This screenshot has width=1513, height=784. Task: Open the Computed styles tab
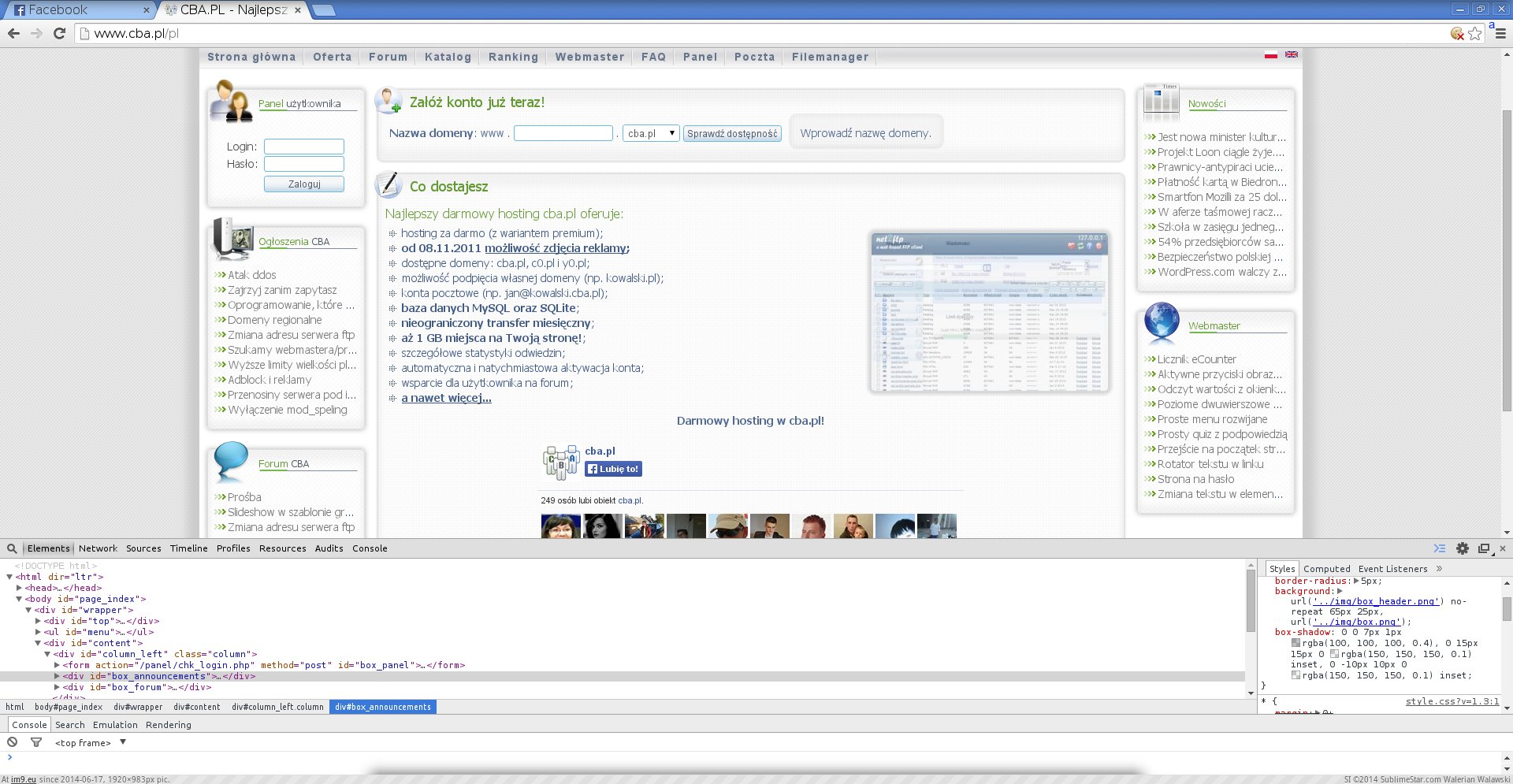click(x=1326, y=569)
